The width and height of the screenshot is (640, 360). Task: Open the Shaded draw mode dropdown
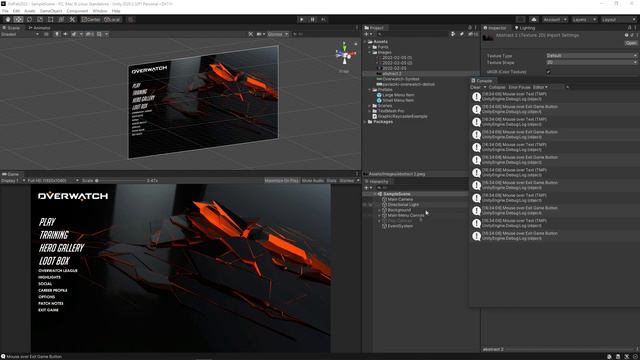tap(20, 34)
